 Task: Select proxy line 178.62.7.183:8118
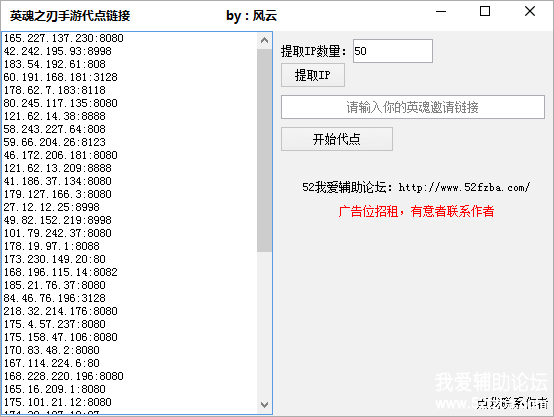55,90
